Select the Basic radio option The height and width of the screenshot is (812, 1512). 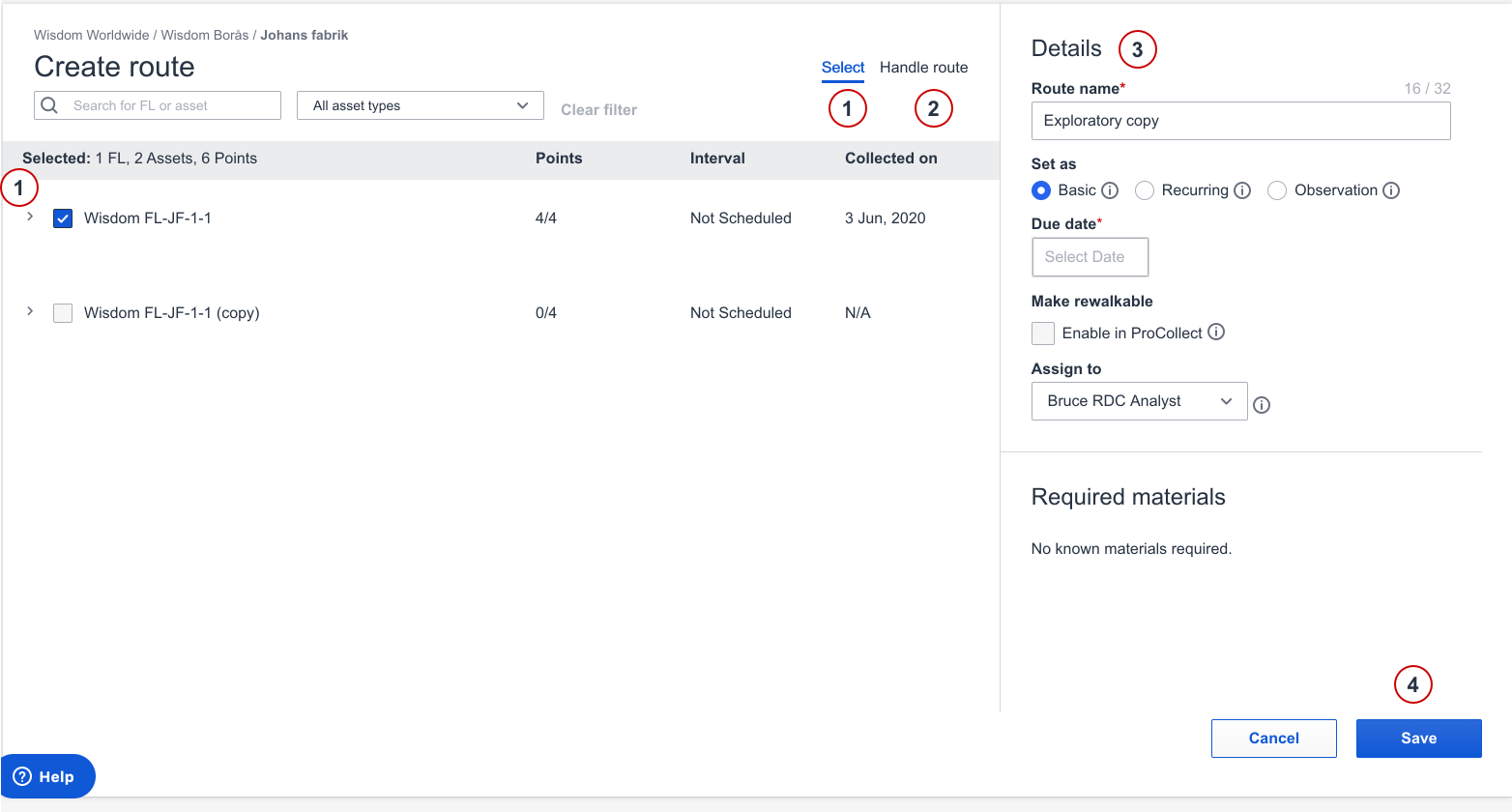1041,190
